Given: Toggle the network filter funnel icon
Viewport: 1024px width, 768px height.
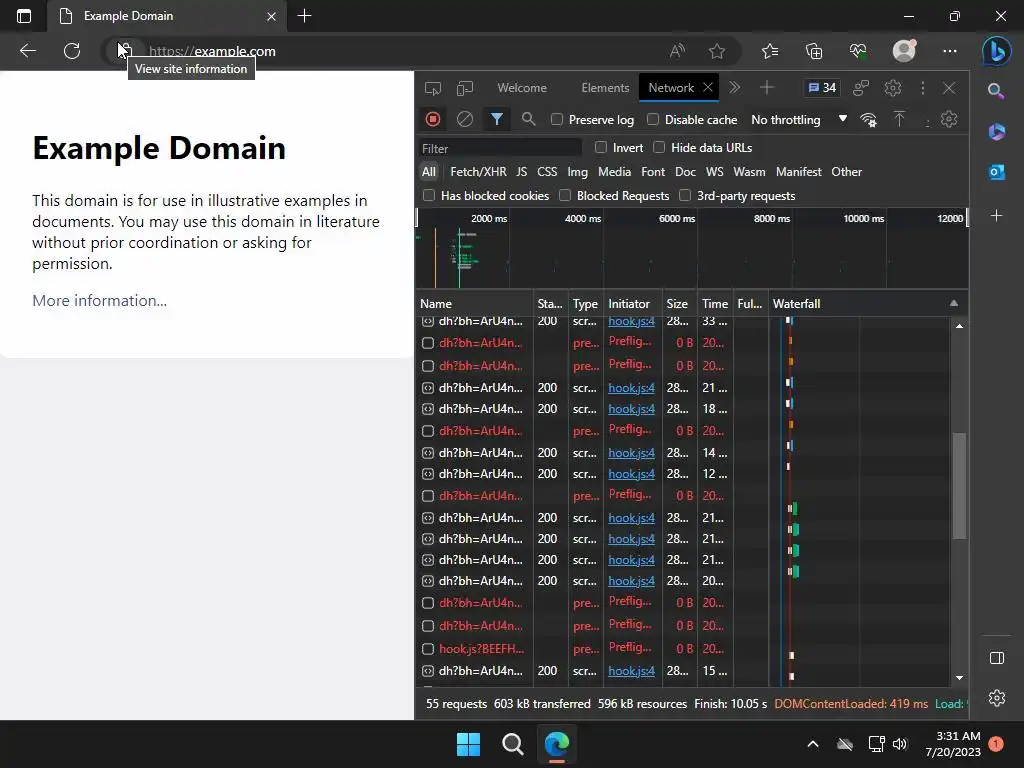Looking at the screenshot, I should (496, 120).
